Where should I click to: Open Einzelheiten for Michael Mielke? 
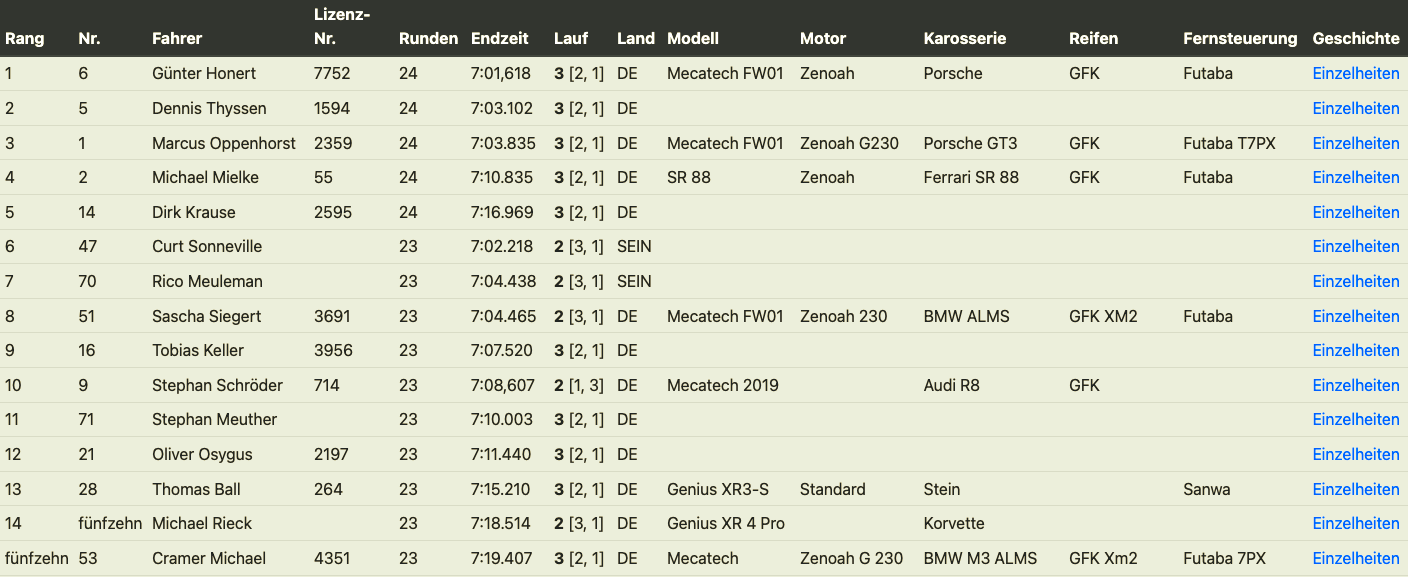[1355, 177]
